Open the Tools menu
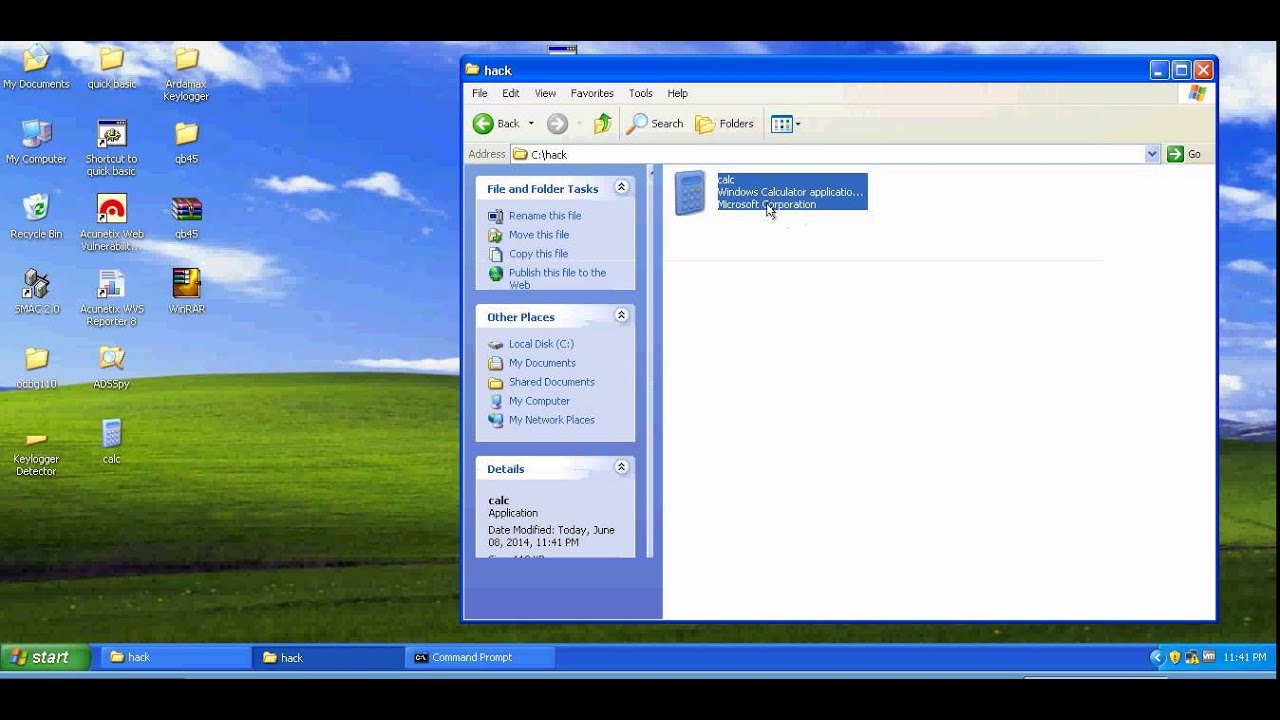Screen dimensions: 1280x720 coord(640,93)
